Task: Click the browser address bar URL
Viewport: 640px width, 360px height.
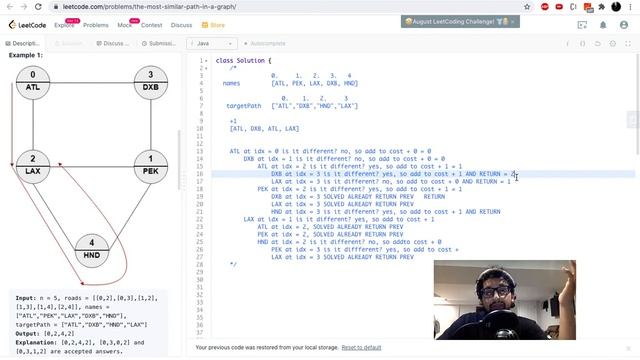Action: point(149,7)
